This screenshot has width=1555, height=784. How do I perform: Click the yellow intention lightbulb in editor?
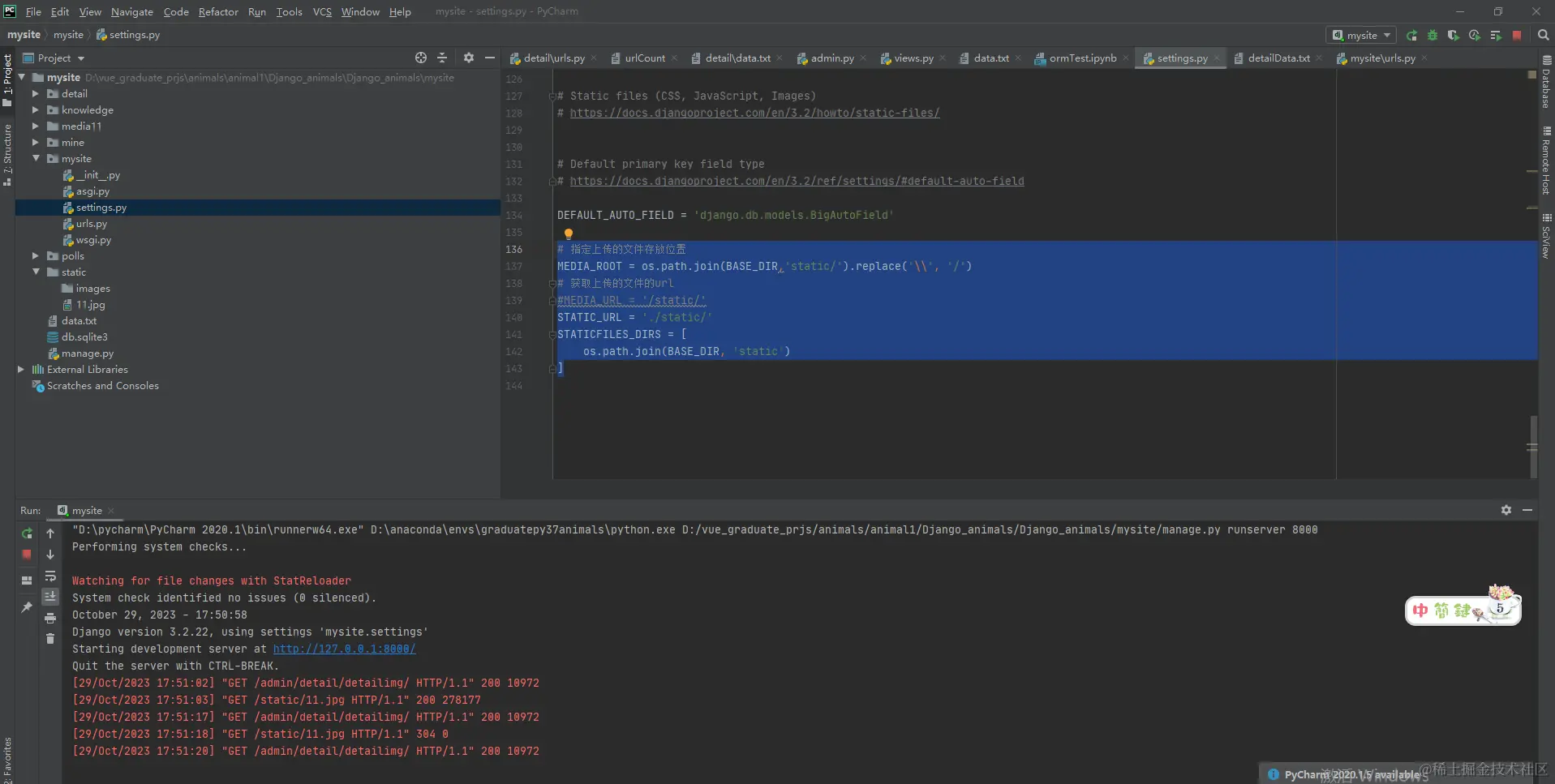click(568, 233)
